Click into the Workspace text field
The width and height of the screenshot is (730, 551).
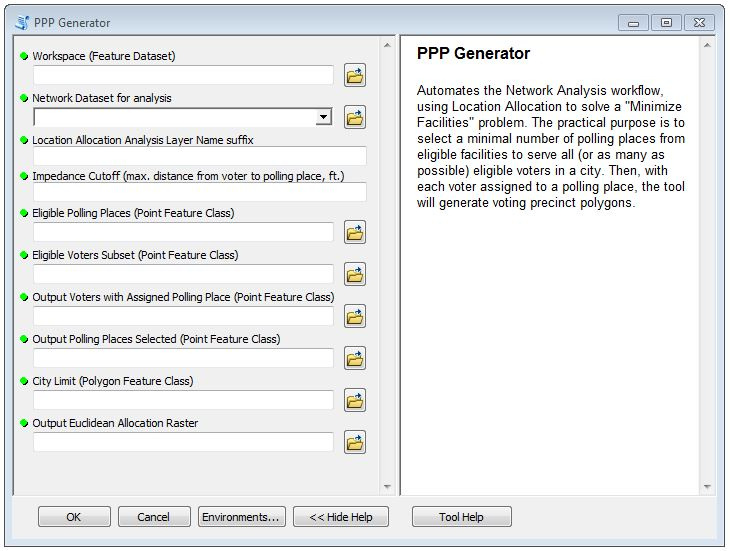183,75
